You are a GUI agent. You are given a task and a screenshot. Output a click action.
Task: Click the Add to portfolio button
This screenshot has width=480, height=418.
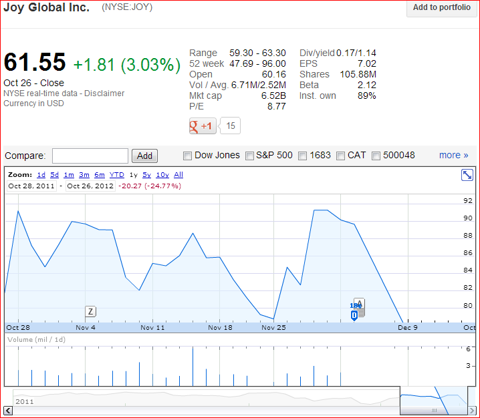click(x=442, y=8)
